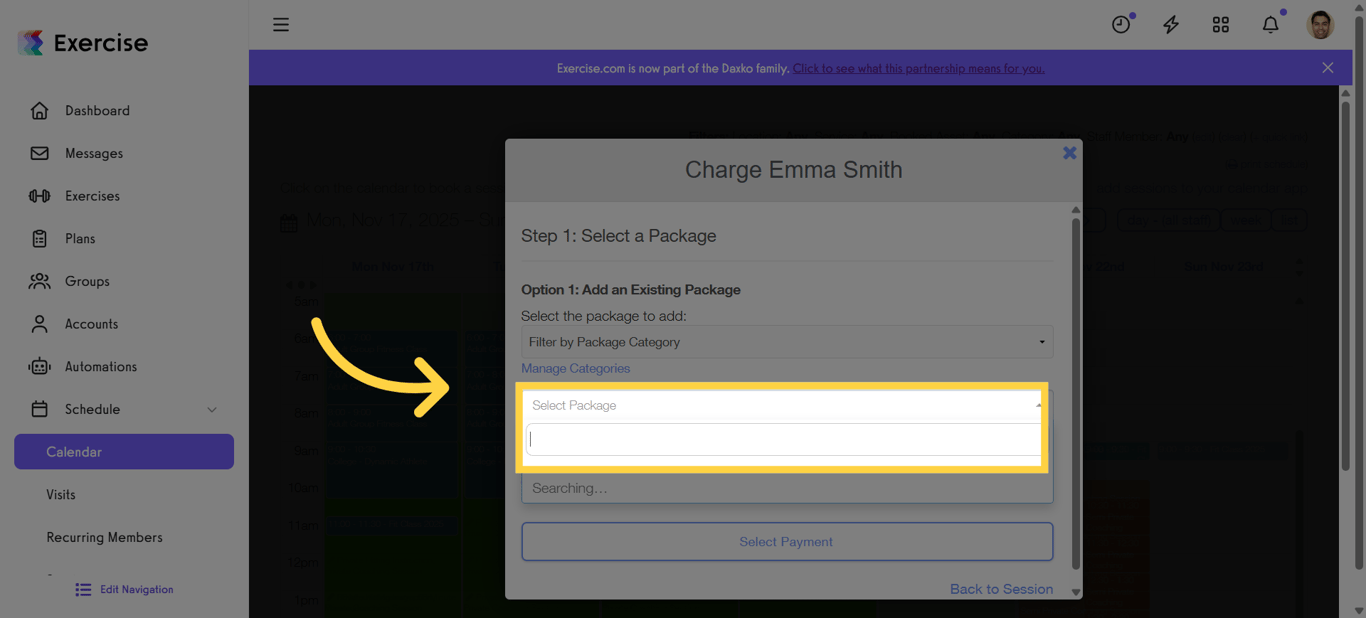1366x618 pixels.
Task: Click the clock history icon
Action: (1120, 24)
